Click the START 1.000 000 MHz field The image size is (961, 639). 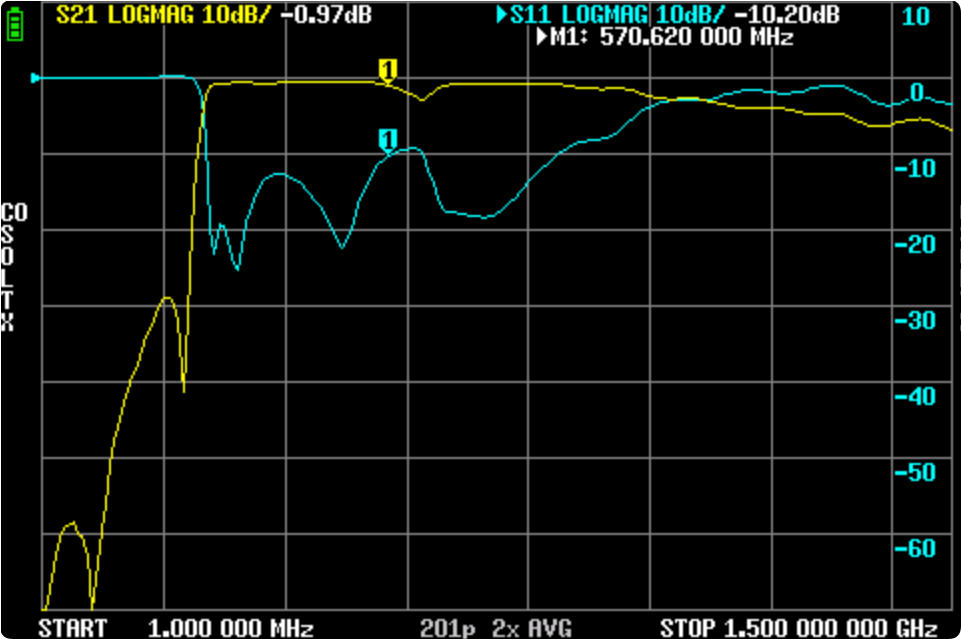[x=177, y=628]
